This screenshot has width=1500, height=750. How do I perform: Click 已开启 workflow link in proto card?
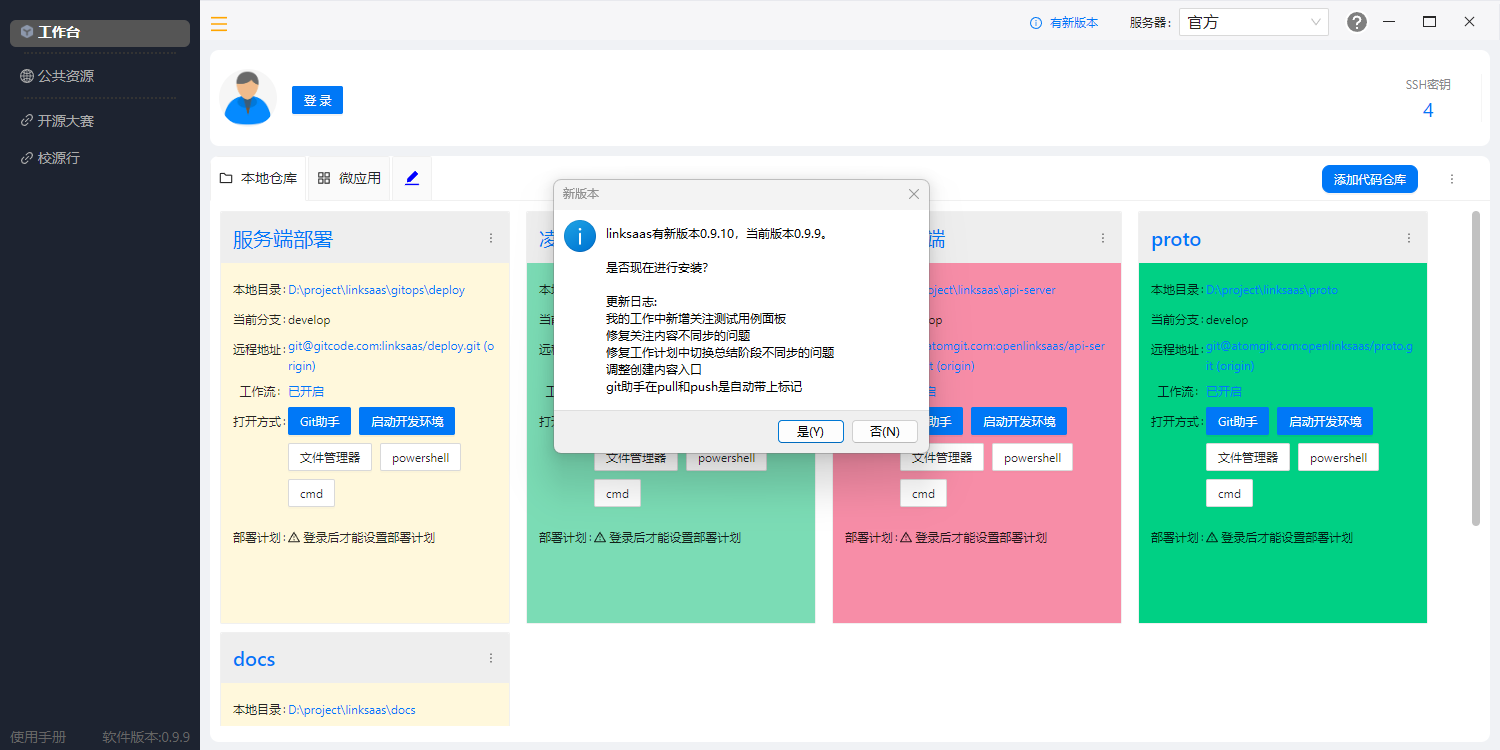1224,391
